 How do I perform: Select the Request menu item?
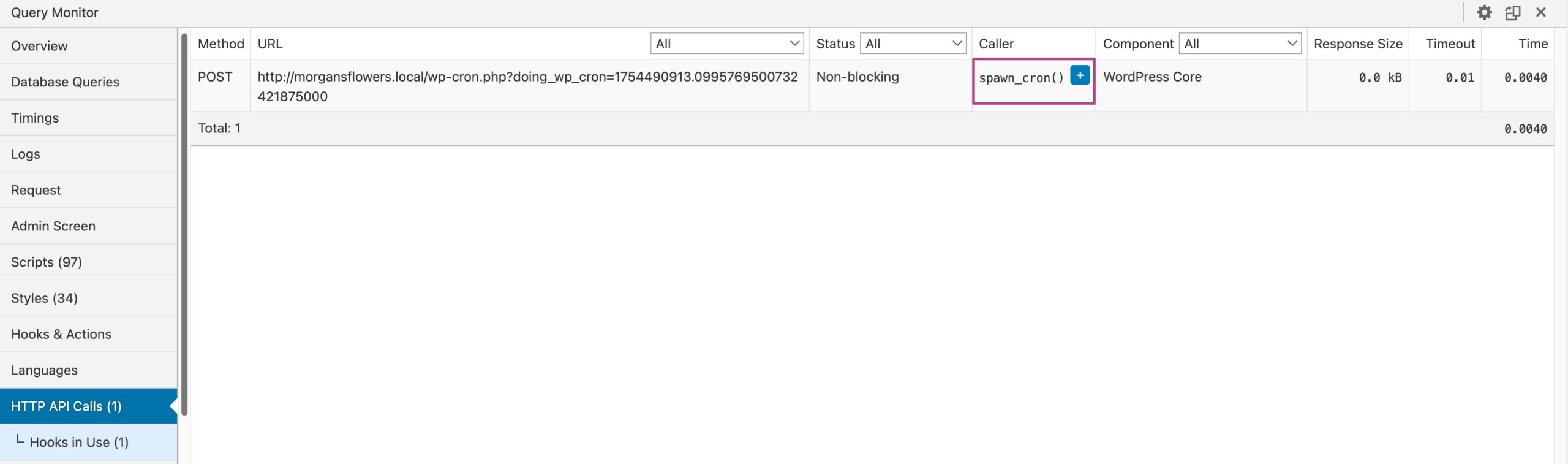coord(36,190)
